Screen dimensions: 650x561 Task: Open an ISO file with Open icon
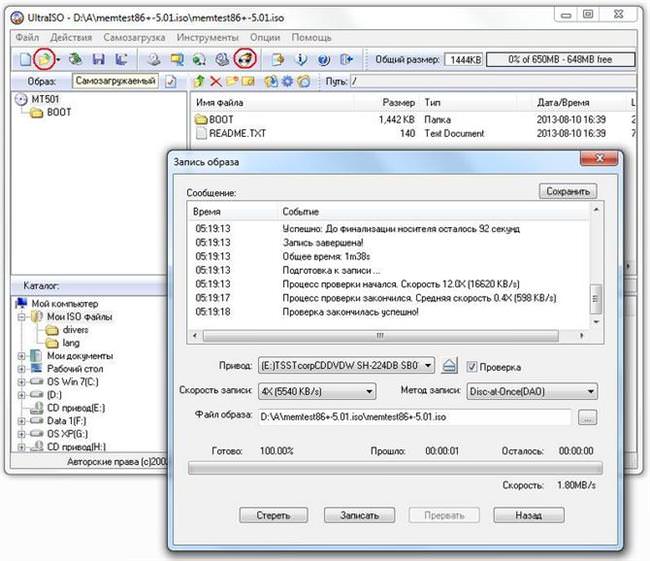44,59
